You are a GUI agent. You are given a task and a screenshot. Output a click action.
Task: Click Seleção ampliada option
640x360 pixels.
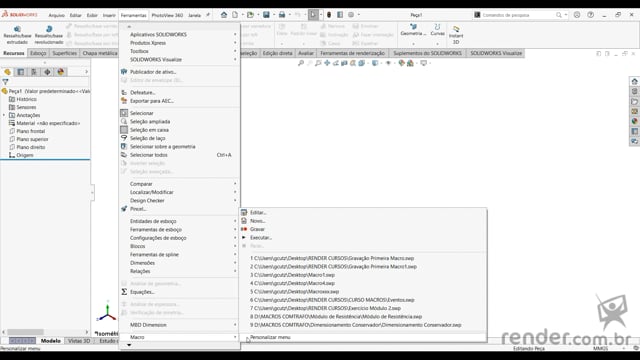click(150, 122)
